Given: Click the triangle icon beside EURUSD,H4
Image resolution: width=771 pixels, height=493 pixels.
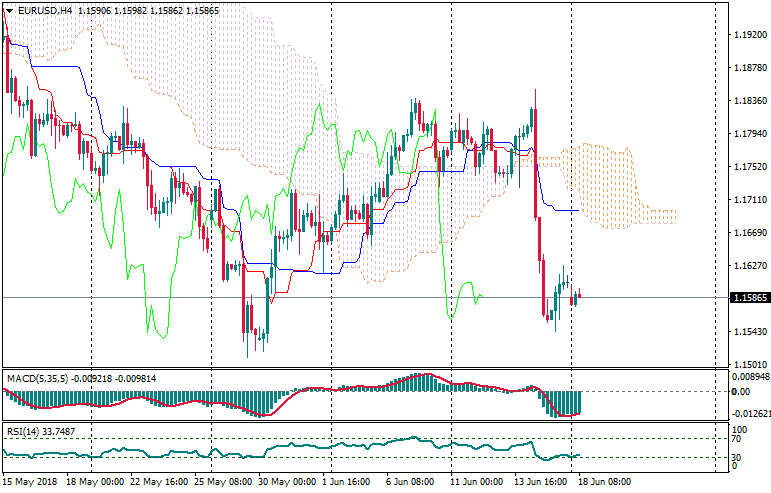Looking at the screenshot, I should coord(8,10).
